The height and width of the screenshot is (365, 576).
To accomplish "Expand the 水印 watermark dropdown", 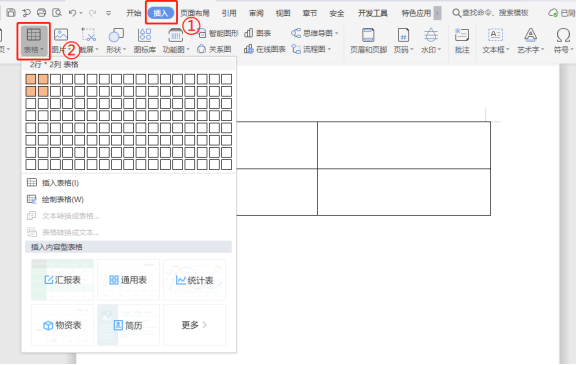I will pyautogui.click(x=439, y=49).
